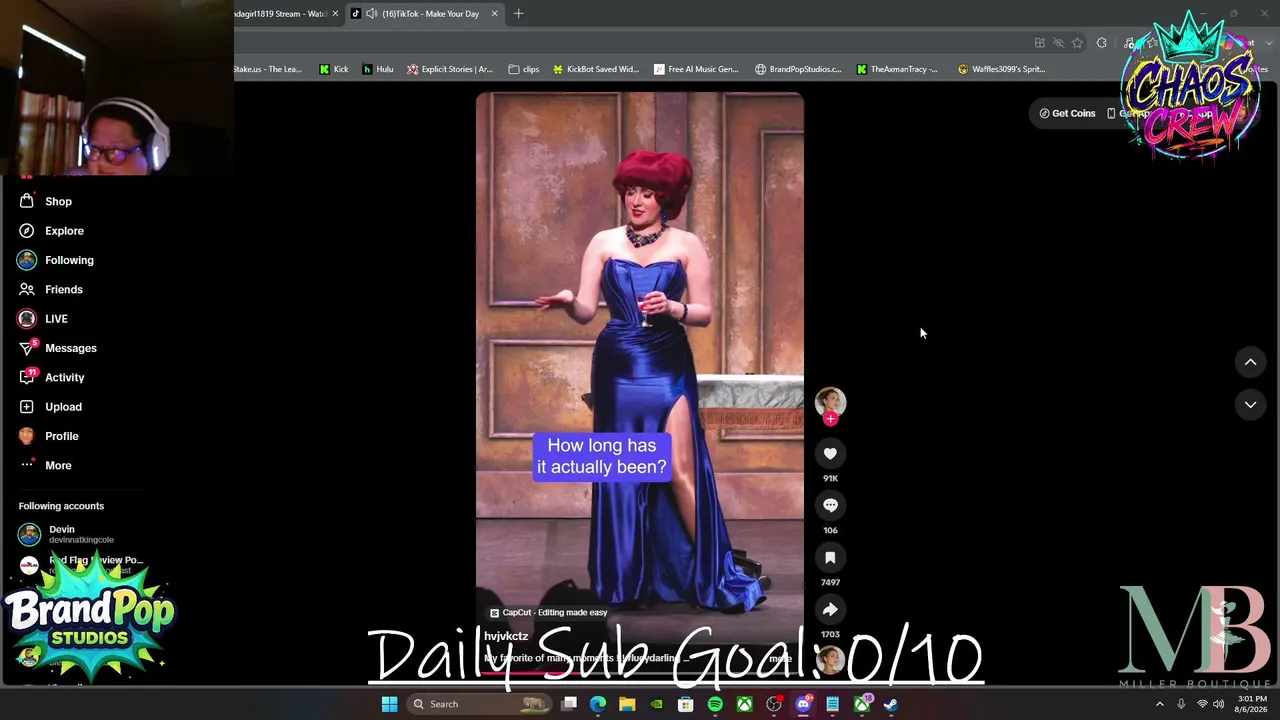1280x720 pixels.
Task: Go to the next video with down chevron
Action: pyautogui.click(x=1250, y=404)
